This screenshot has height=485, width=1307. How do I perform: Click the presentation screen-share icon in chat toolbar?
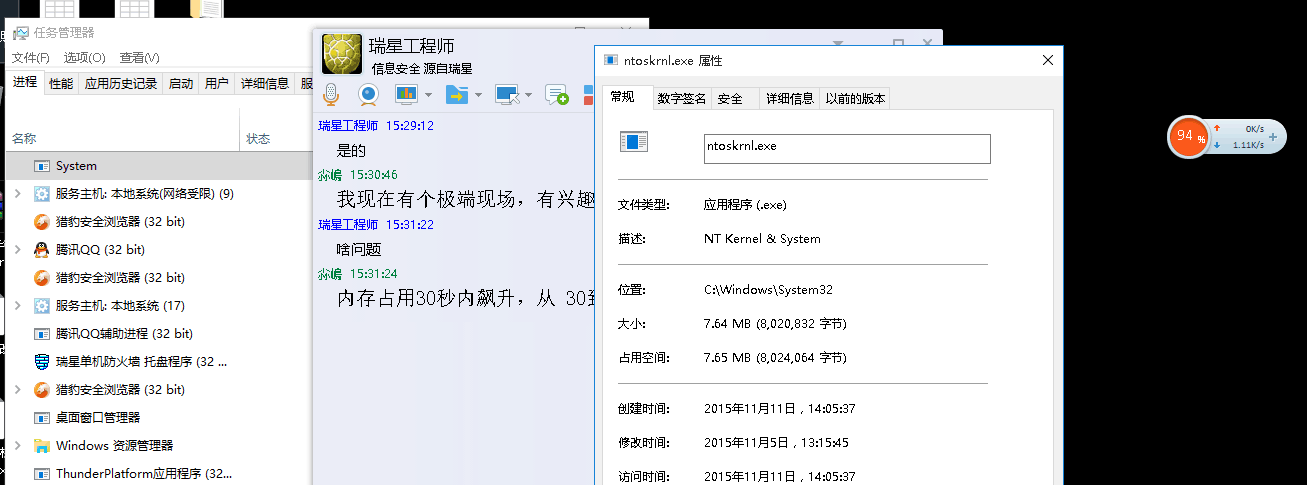pos(406,94)
